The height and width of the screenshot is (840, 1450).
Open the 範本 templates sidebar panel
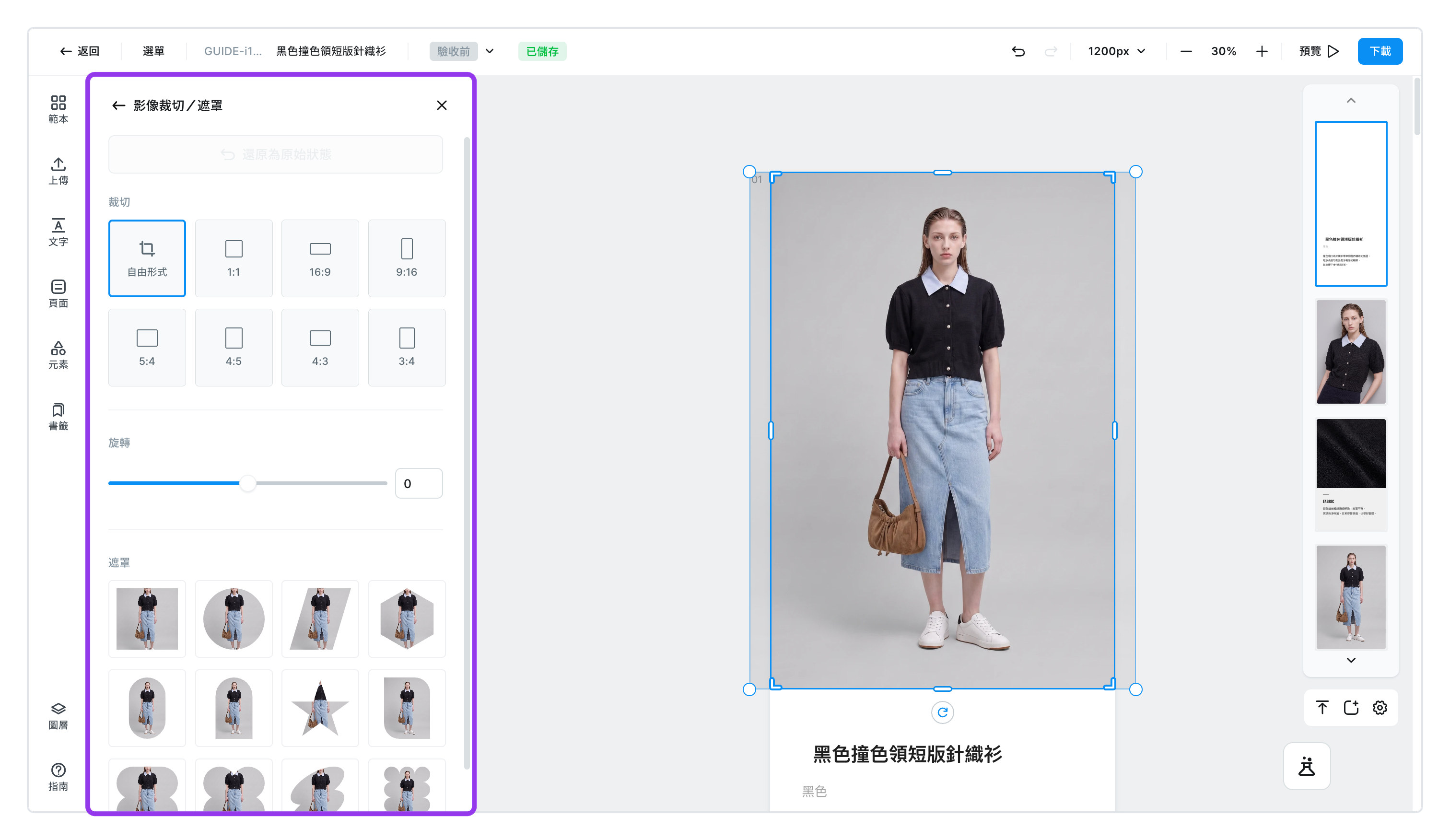click(58, 109)
